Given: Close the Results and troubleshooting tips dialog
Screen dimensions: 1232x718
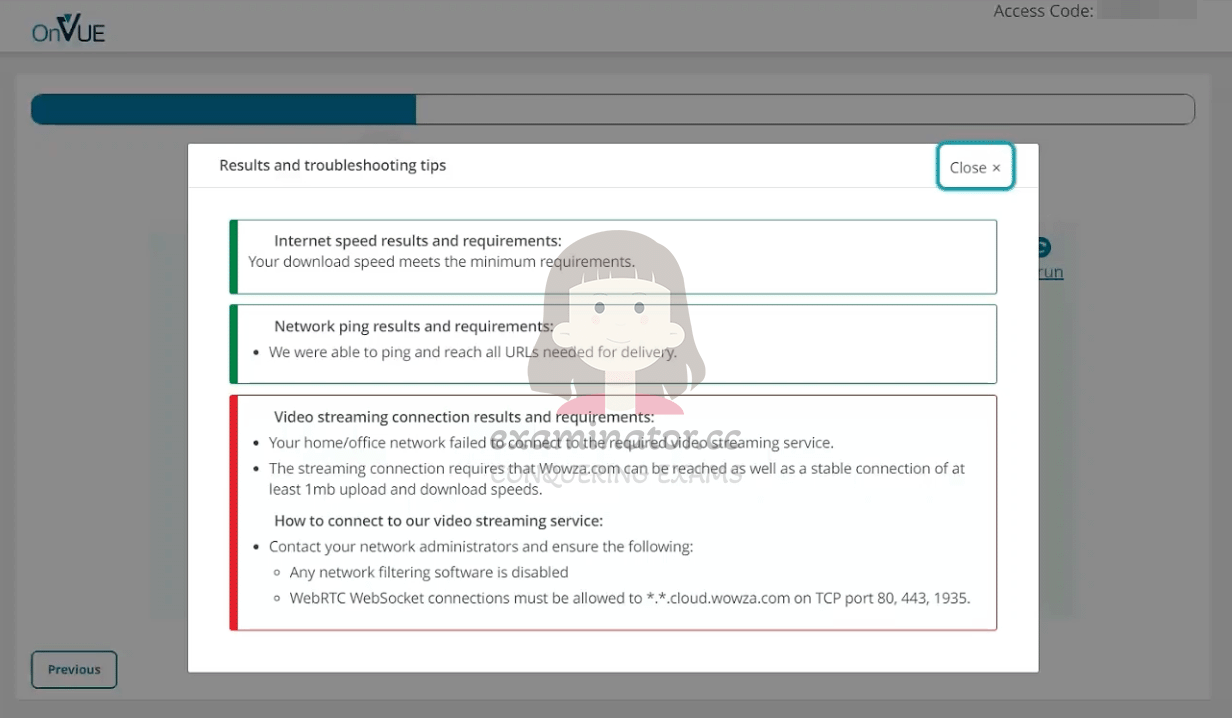Looking at the screenshot, I should point(975,167).
